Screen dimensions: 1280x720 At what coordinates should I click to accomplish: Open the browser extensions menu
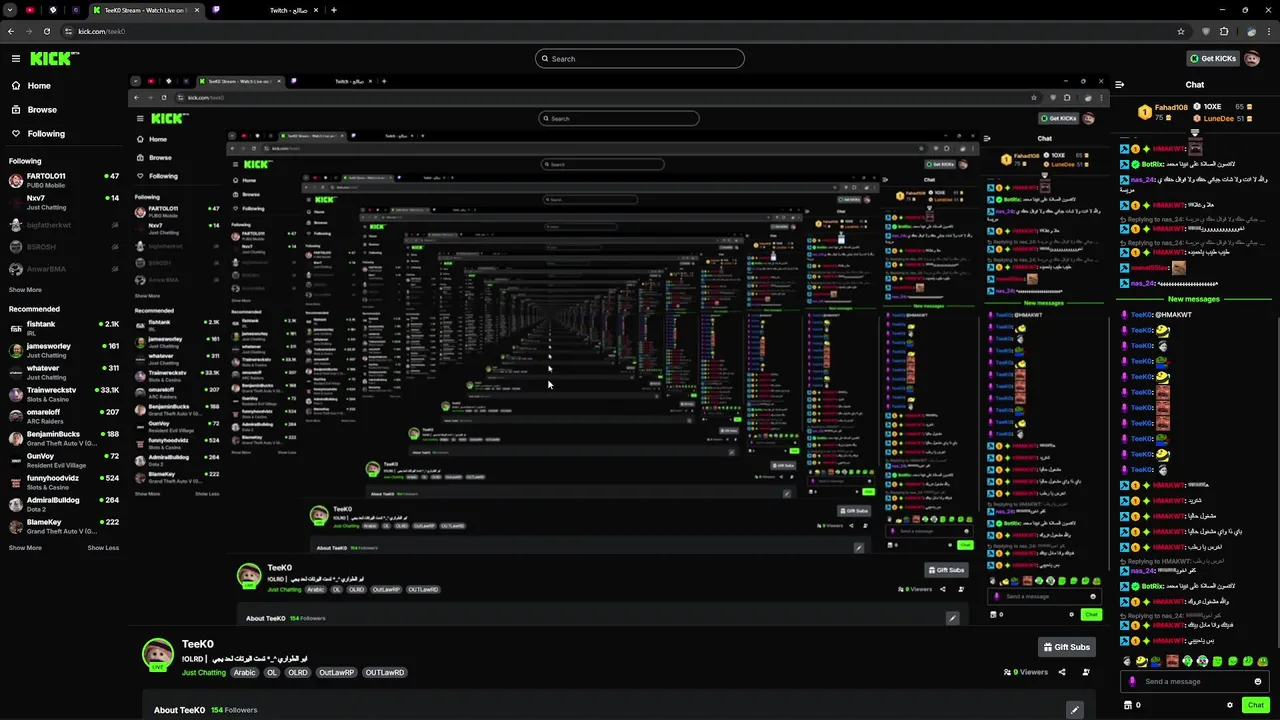tap(1224, 31)
